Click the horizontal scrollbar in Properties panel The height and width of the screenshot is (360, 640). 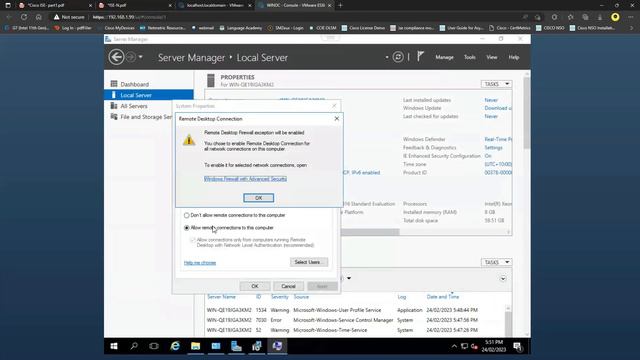[369, 232]
